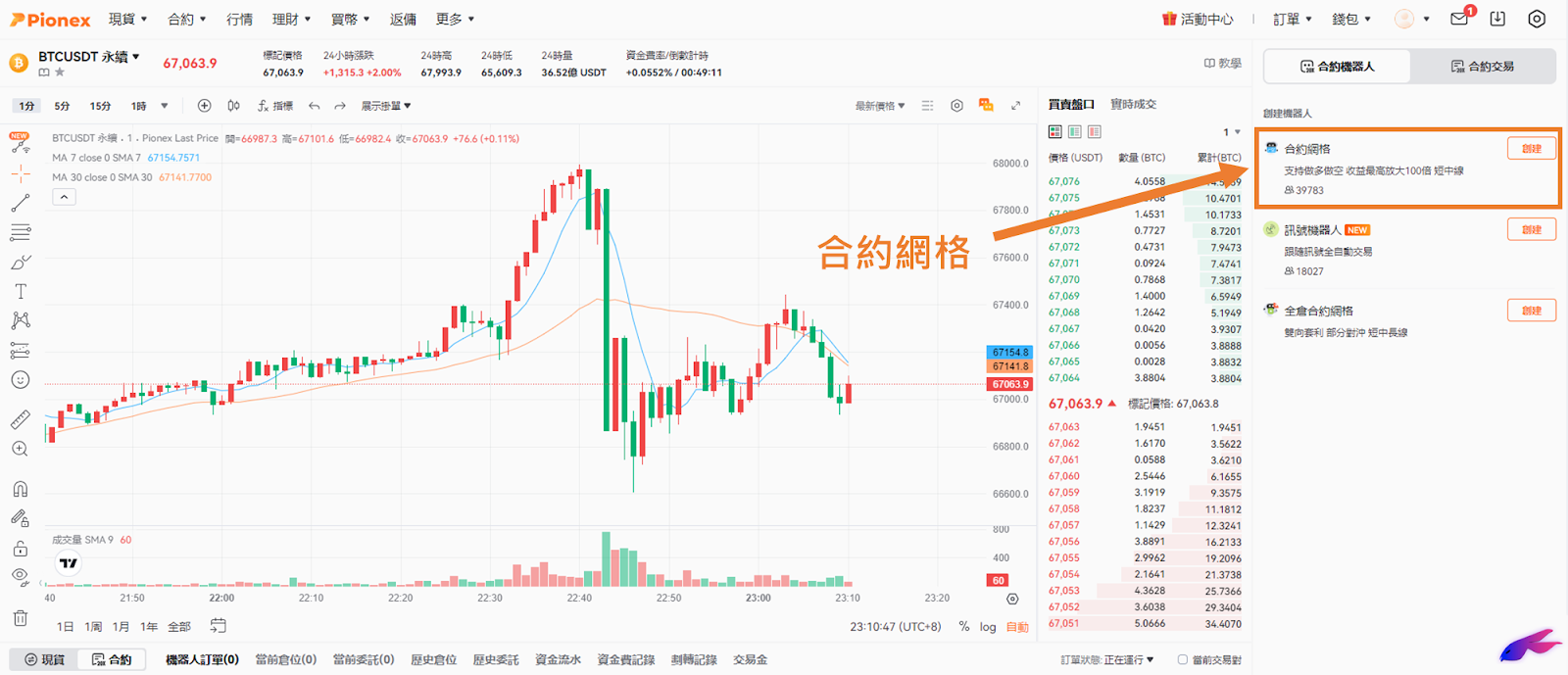Image resolution: width=1568 pixels, height=675 pixels.
Task: Click the Pionex logo
Action: [x=50, y=20]
